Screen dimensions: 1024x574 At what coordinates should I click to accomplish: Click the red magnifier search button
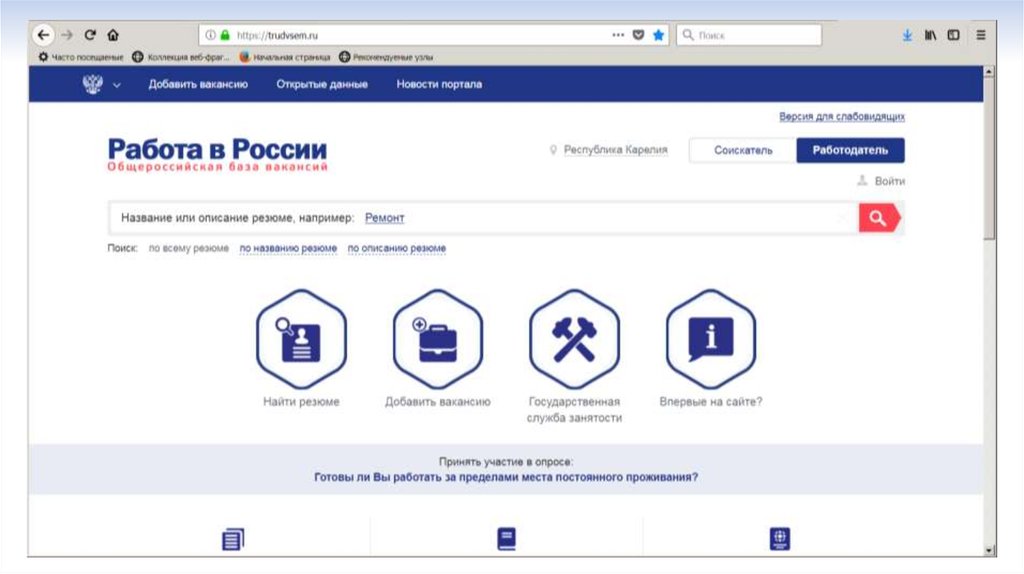[x=880, y=217]
